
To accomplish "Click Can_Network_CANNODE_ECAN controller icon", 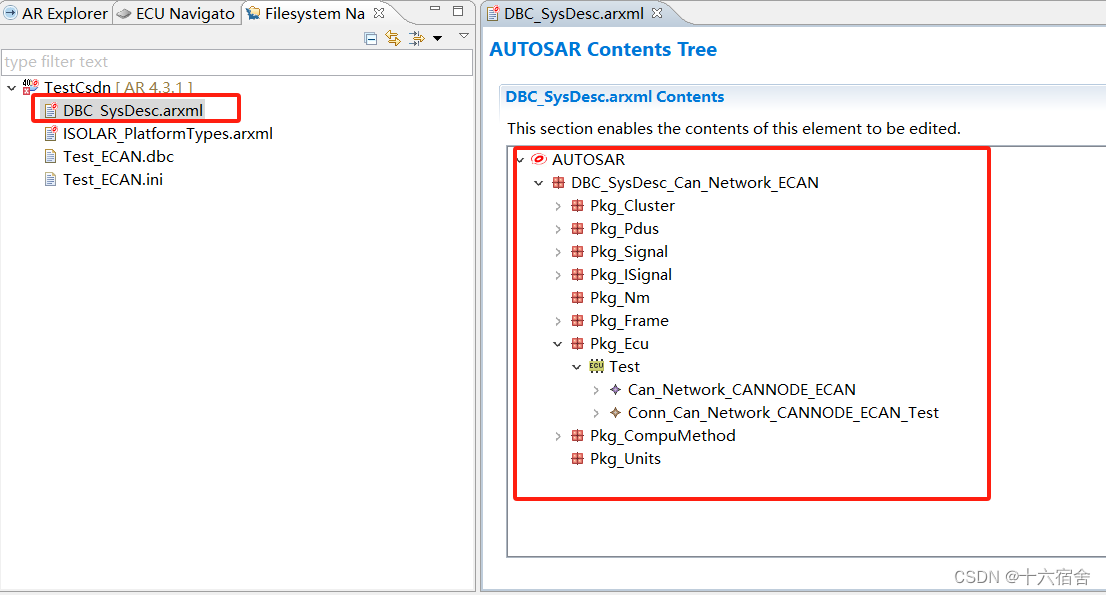I will (615, 390).
